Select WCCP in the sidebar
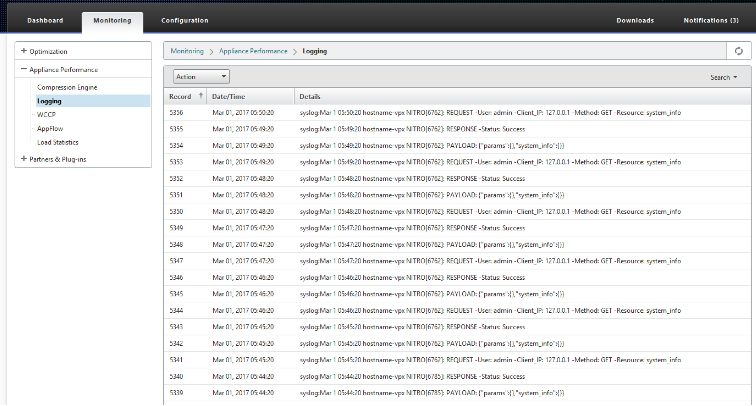The image size is (756, 406). coord(46,114)
